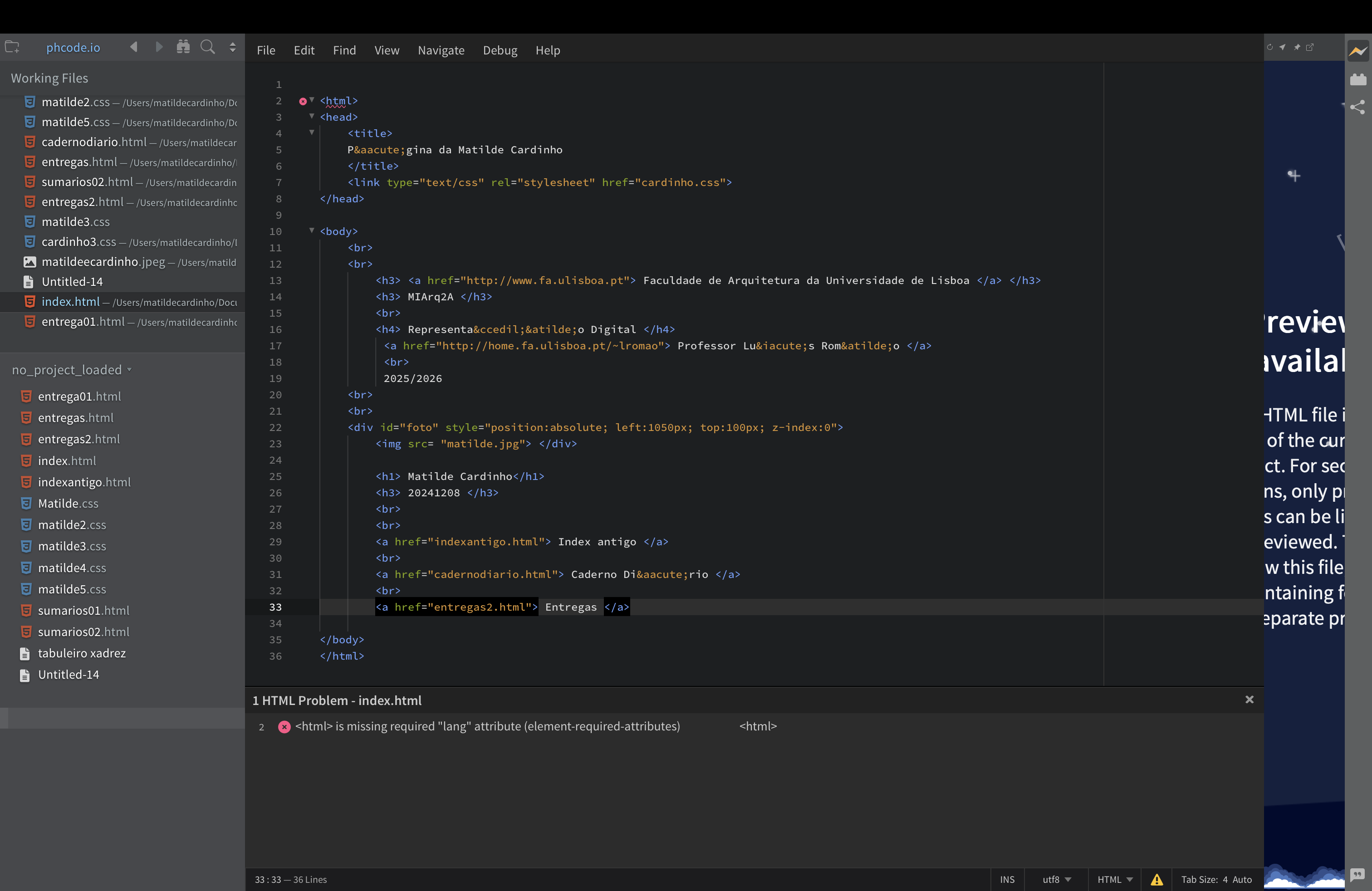Toggle the Live Preview lightning icon
This screenshot has height=891, width=1372.
click(x=1357, y=51)
